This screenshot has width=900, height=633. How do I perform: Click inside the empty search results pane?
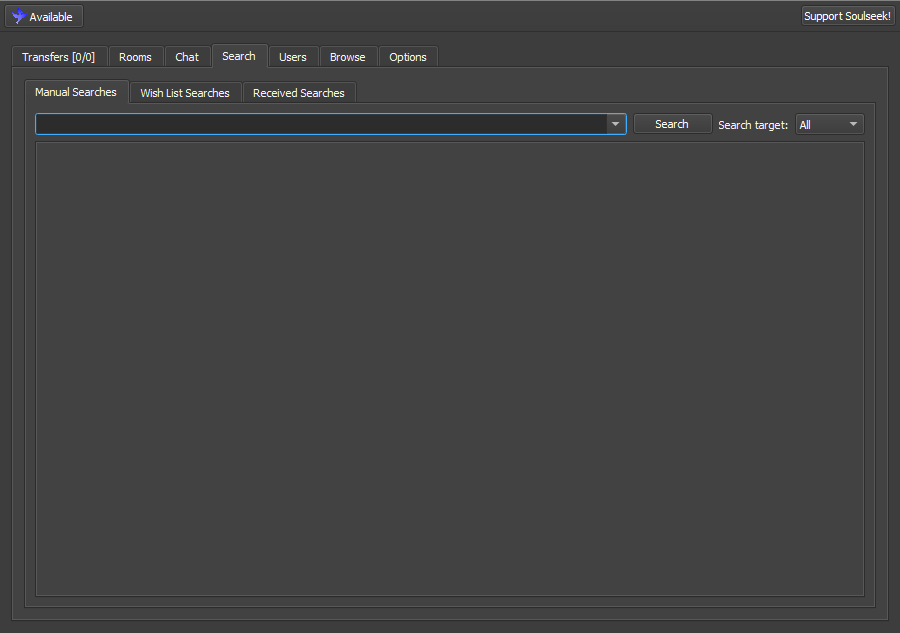(x=450, y=368)
